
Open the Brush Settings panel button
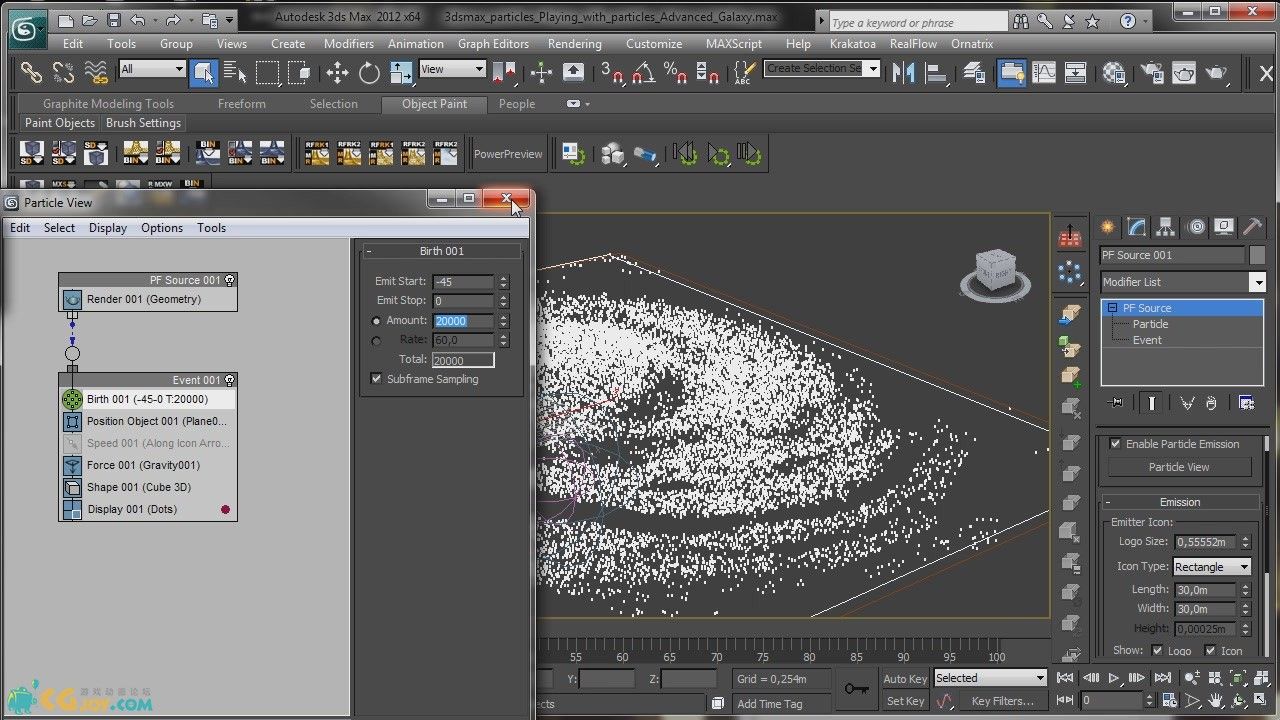coord(143,123)
